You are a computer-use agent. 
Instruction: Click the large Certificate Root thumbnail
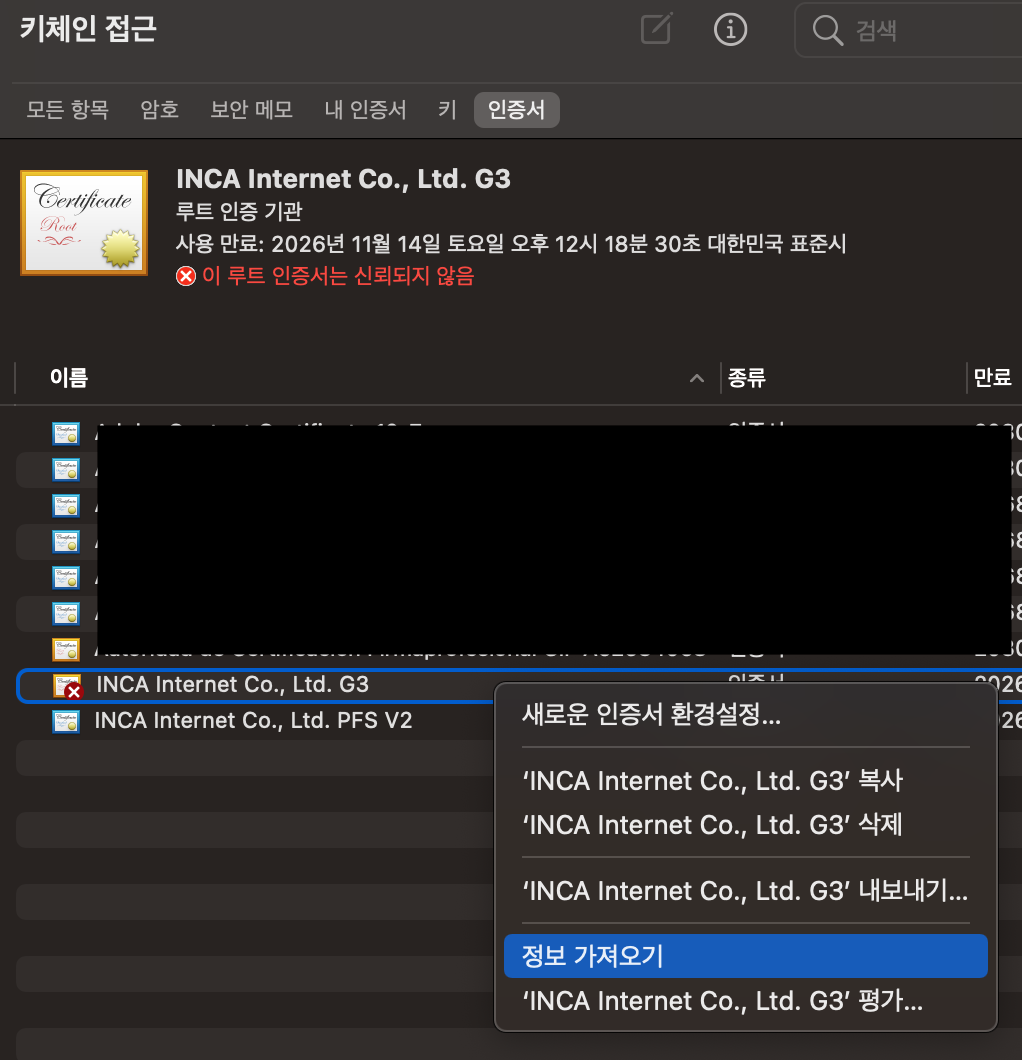84,222
